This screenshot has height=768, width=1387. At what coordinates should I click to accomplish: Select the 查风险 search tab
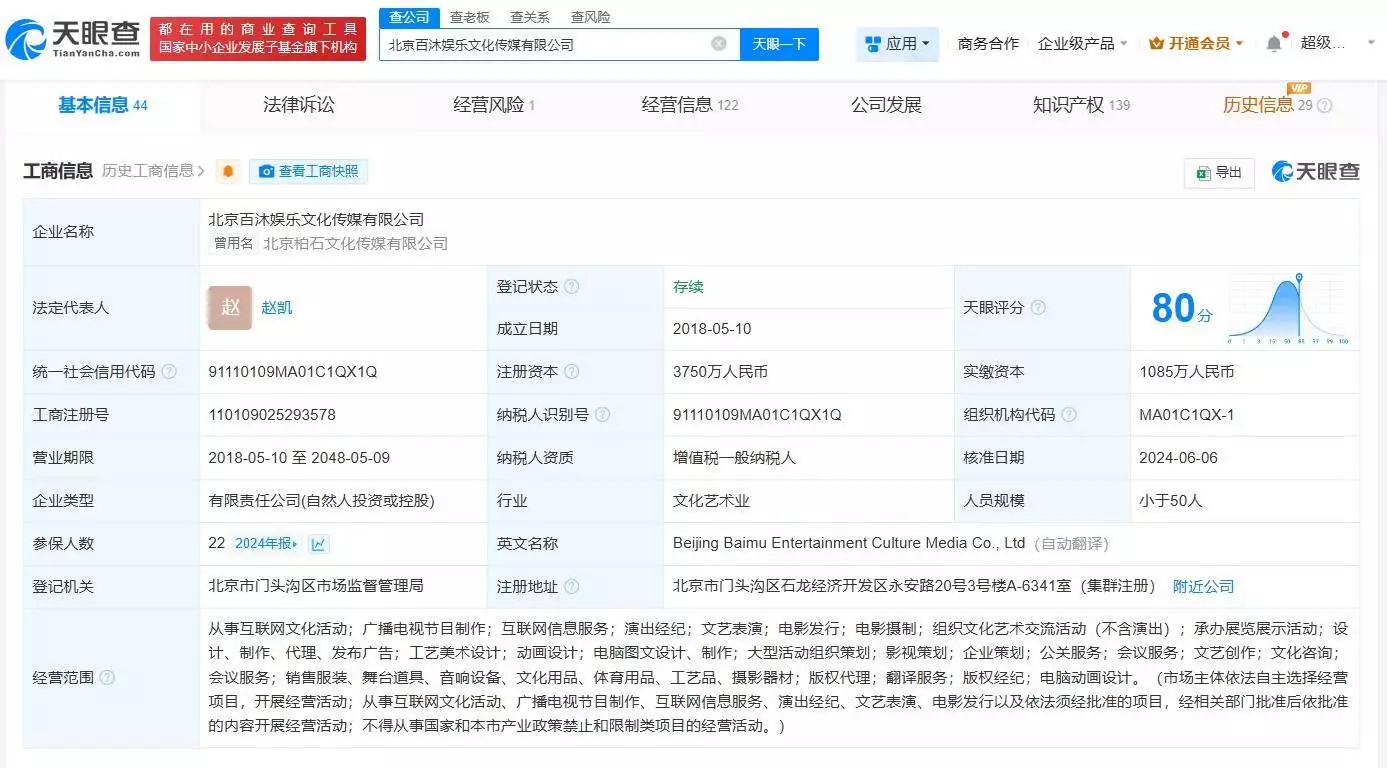tap(590, 17)
